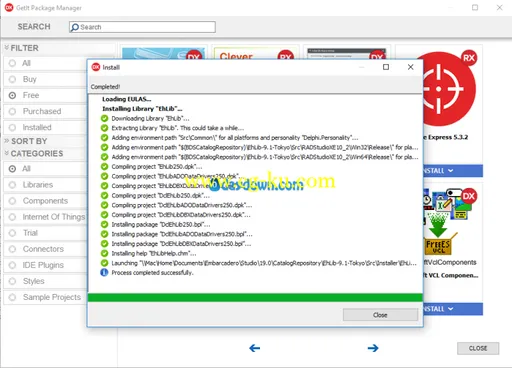Click the check icon for Src\Common environment path line
The height and width of the screenshot is (368, 512).
point(104,138)
